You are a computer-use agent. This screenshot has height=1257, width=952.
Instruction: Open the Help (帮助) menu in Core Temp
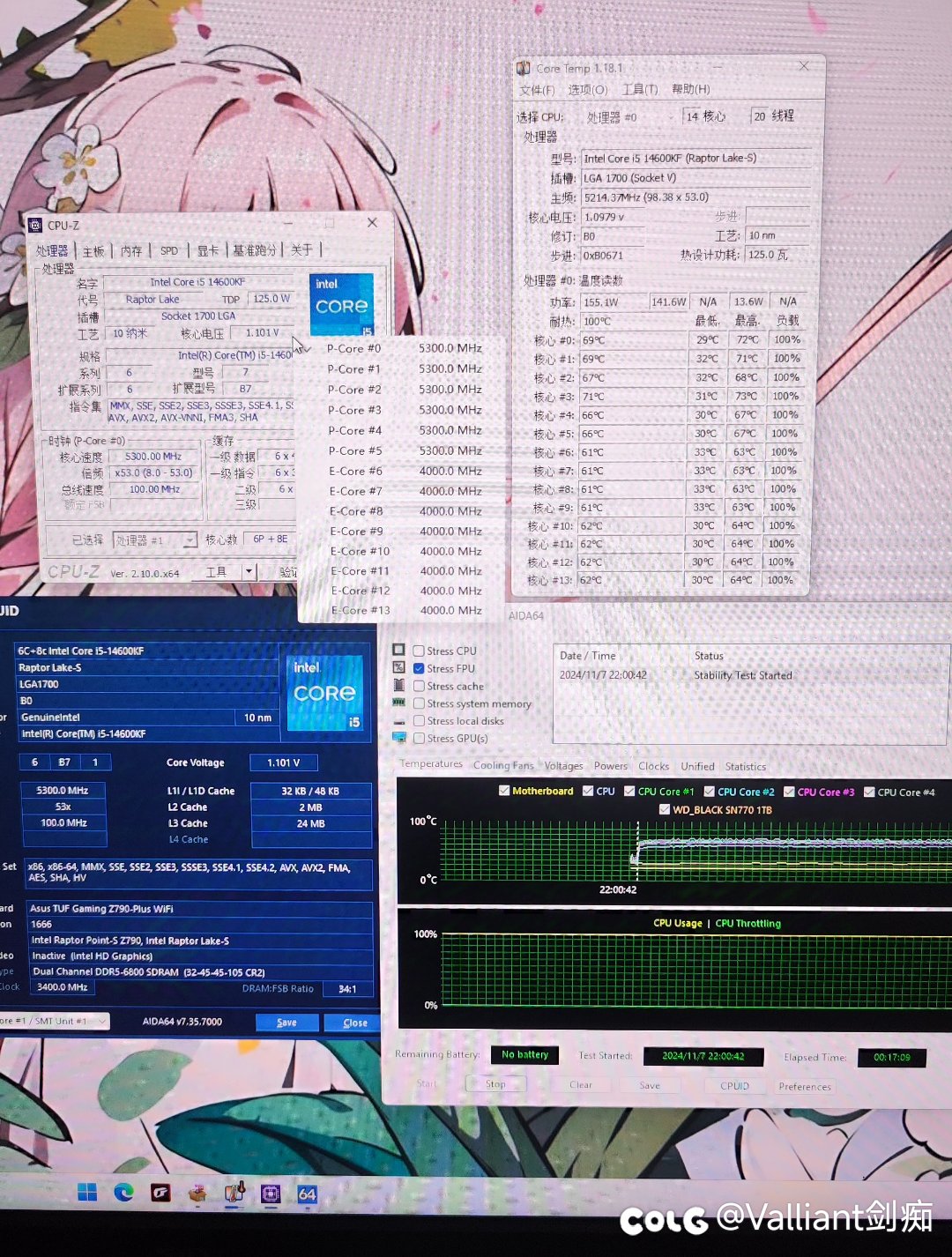pos(691,90)
